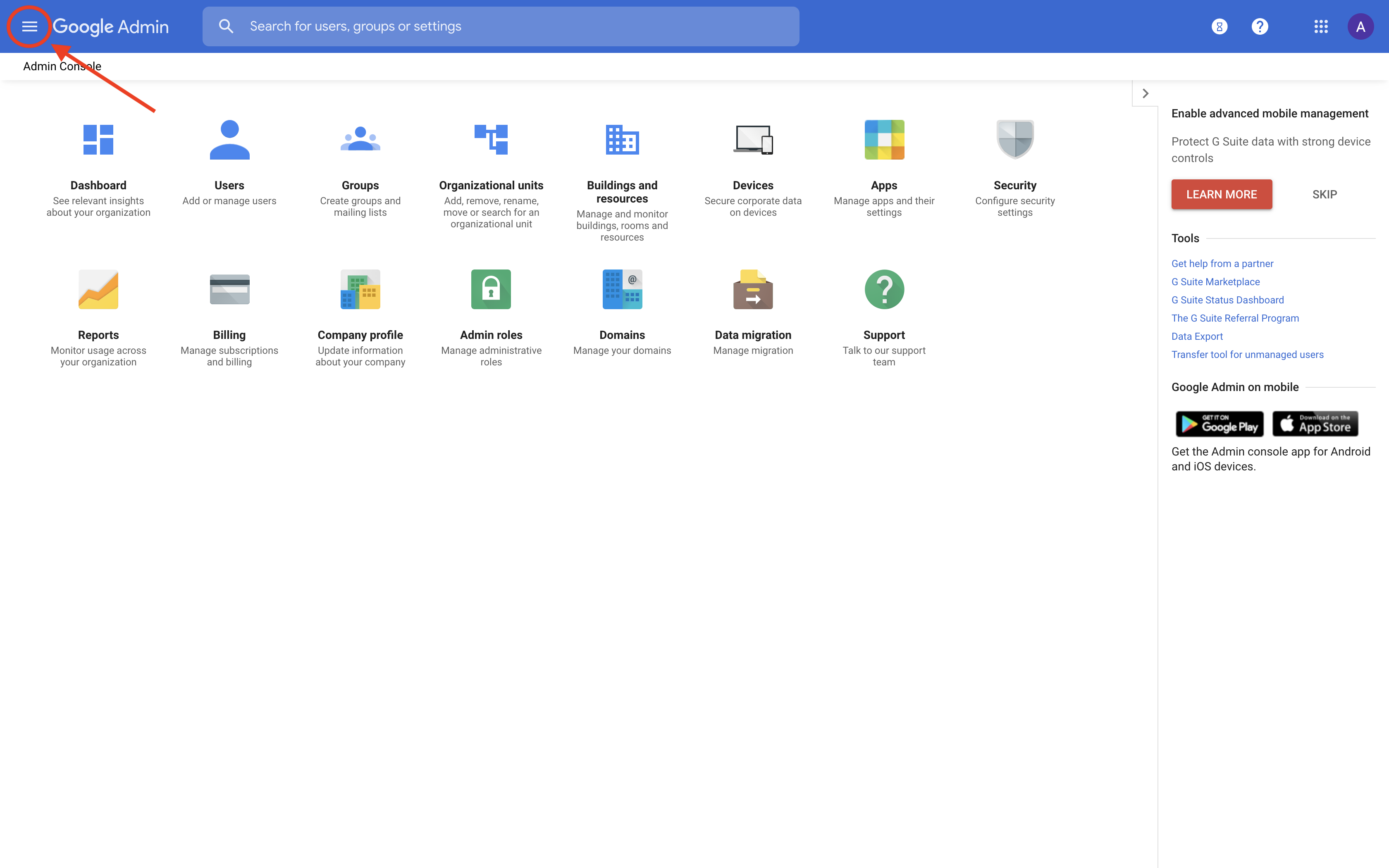Open the Dashboard icon tile
The height and width of the screenshot is (868, 1389).
98,140
